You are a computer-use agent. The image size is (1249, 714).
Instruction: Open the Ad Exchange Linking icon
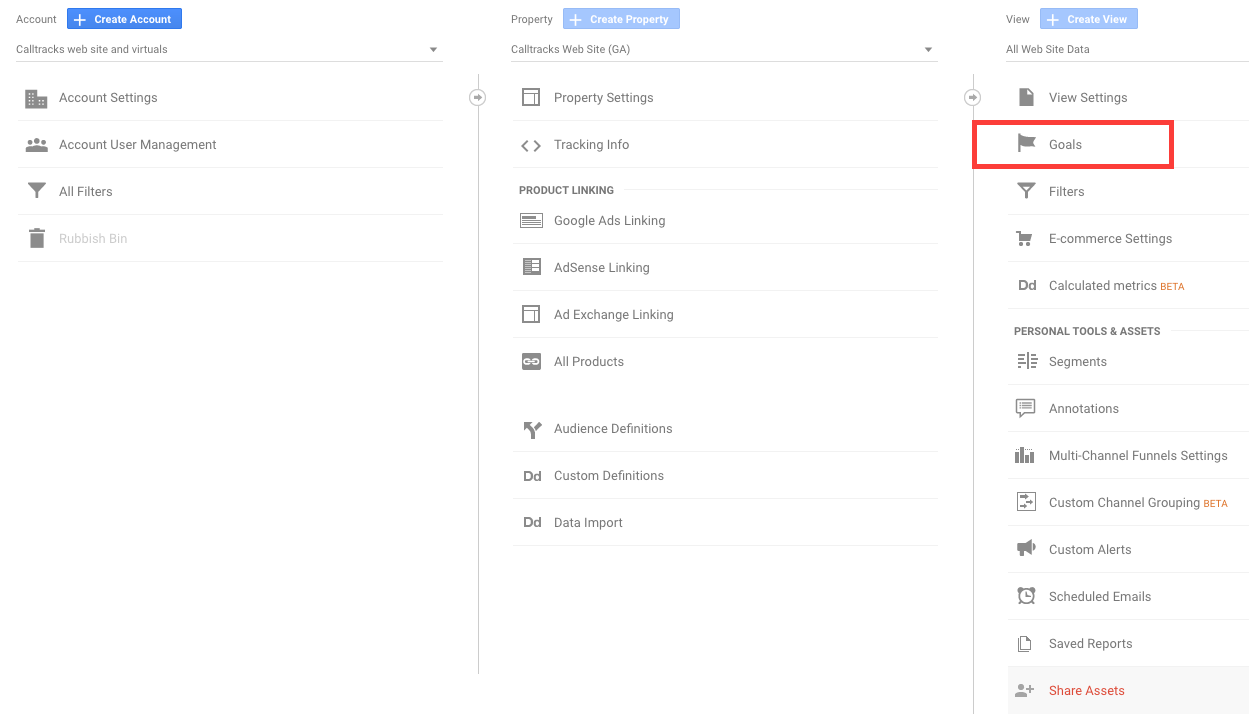tap(531, 314)
